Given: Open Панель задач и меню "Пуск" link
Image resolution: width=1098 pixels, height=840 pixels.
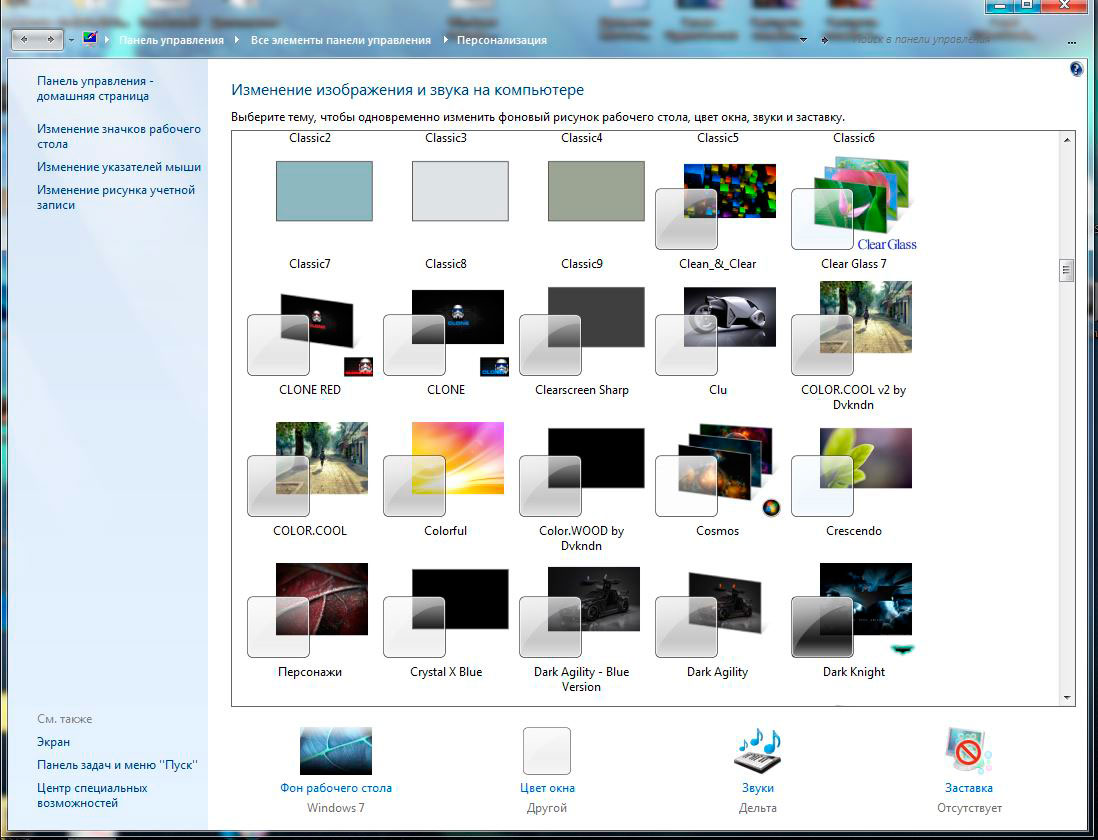Looking at the screenshot, I should 117,765.
